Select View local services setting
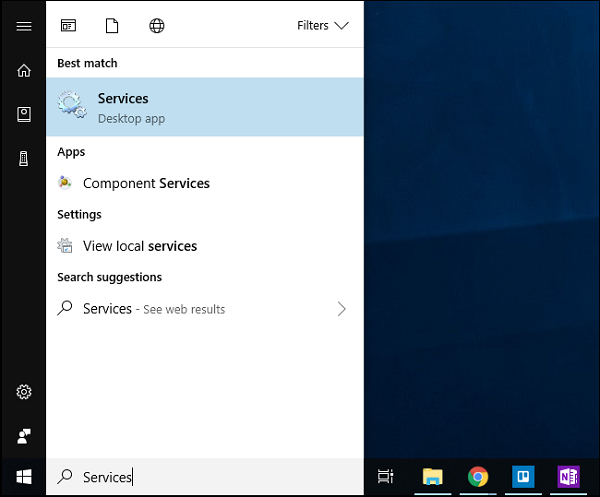The width and height of the screenshot is (600, 497). click(x=140, y=246)
